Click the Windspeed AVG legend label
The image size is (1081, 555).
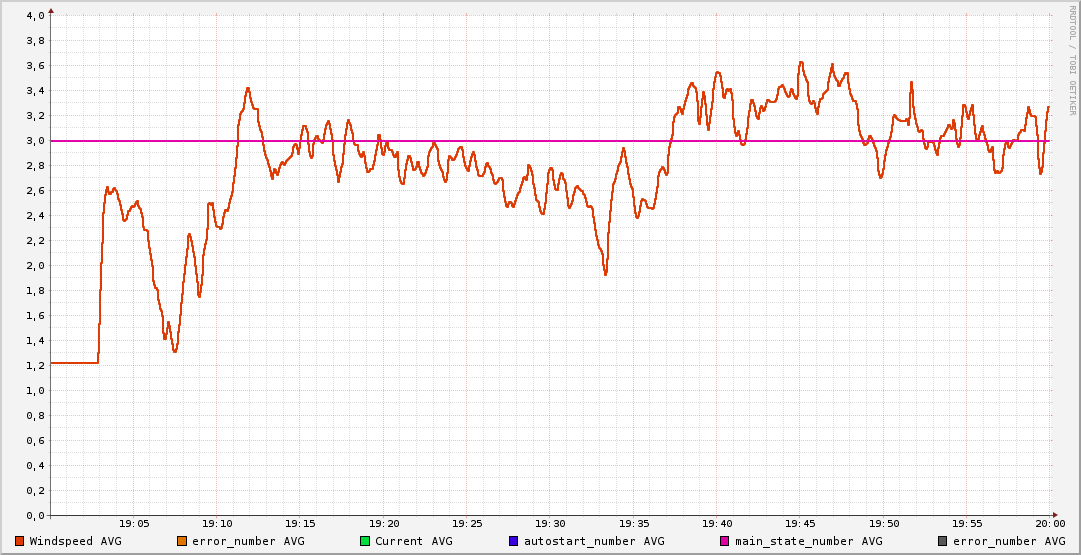pyautogui.click(x=76, y=541)
